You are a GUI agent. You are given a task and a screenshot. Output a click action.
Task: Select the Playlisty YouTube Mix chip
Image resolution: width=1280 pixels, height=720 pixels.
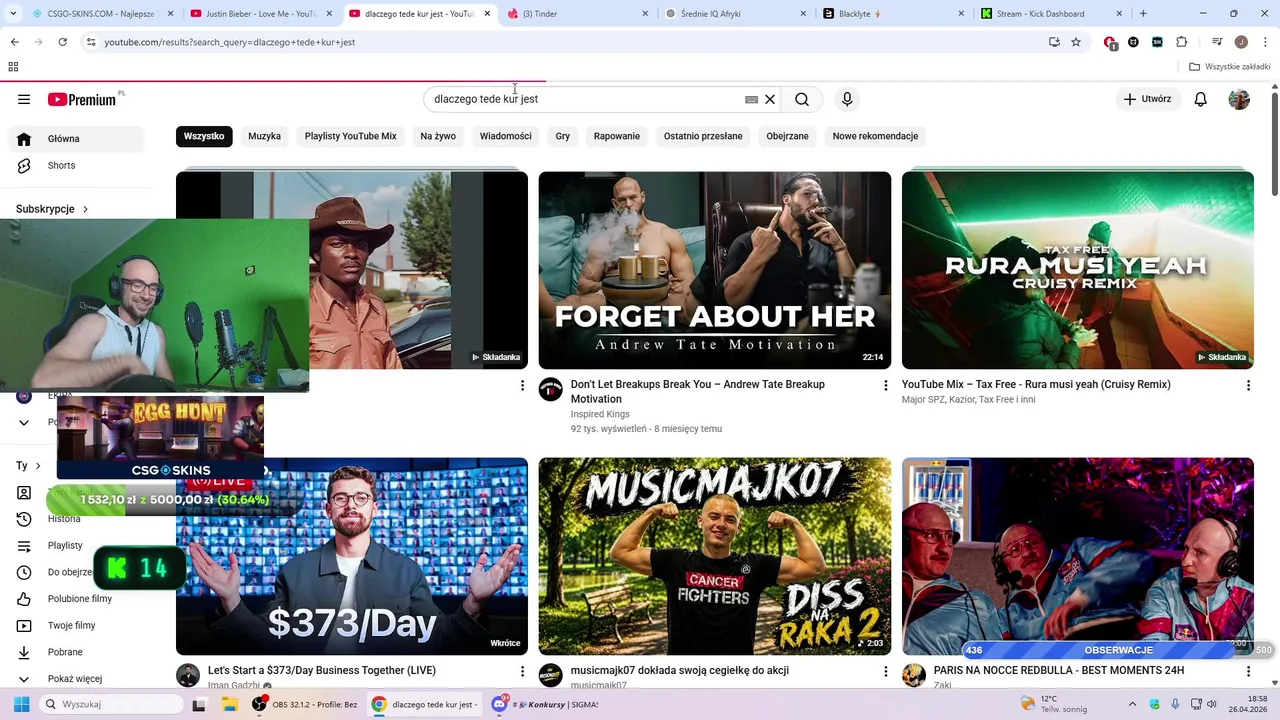(x=351, y=136)
